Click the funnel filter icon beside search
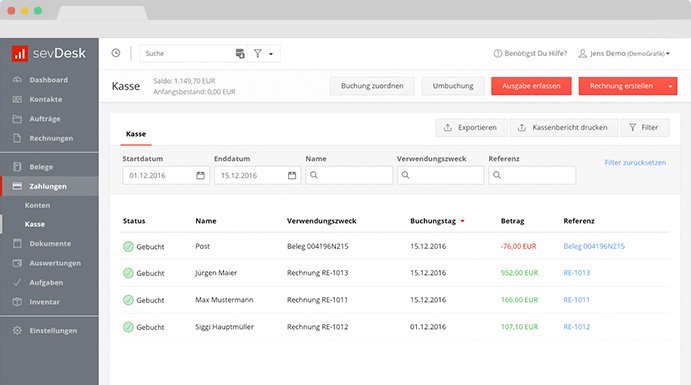 [258, 53]
